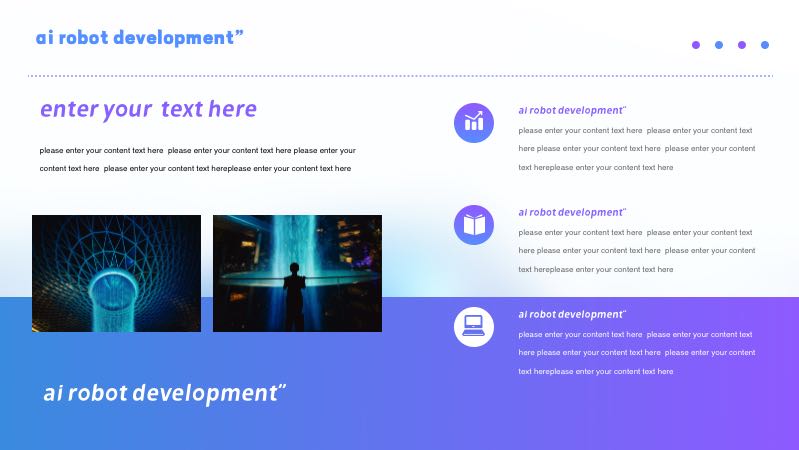Image resolution: width=799 pixels, height=450 pixels.
Task: Click the laptop computer icon
Action: [474, 326]
